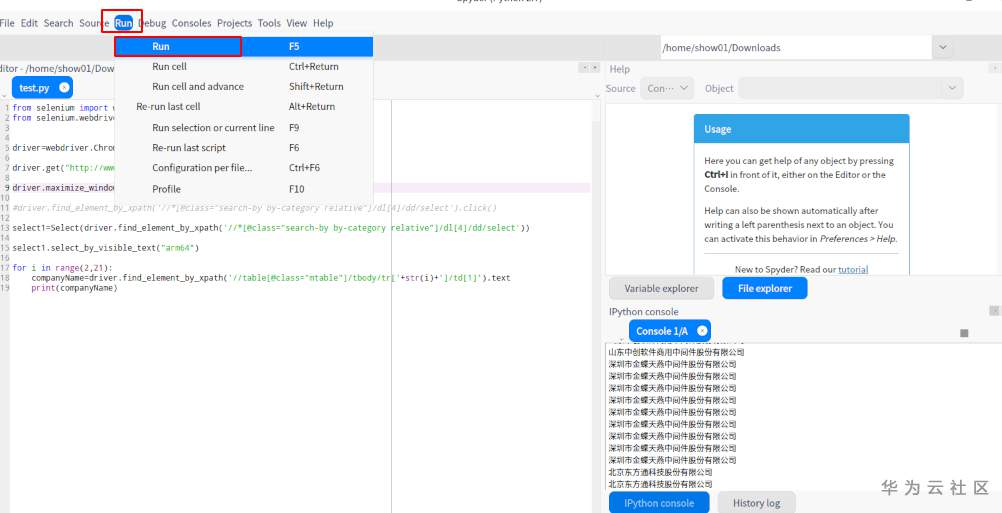1002x513 pixels.
Task: Choose Run cell menu entry
Action: coord(243,66)
